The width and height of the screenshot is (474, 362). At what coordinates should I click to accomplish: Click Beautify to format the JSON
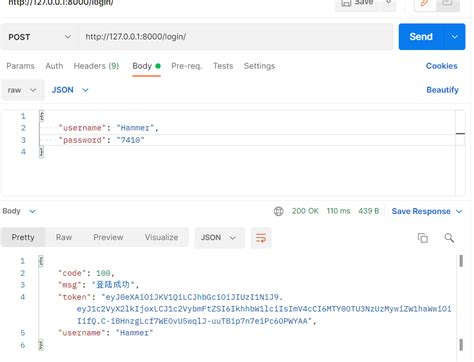tap(442, 90)
